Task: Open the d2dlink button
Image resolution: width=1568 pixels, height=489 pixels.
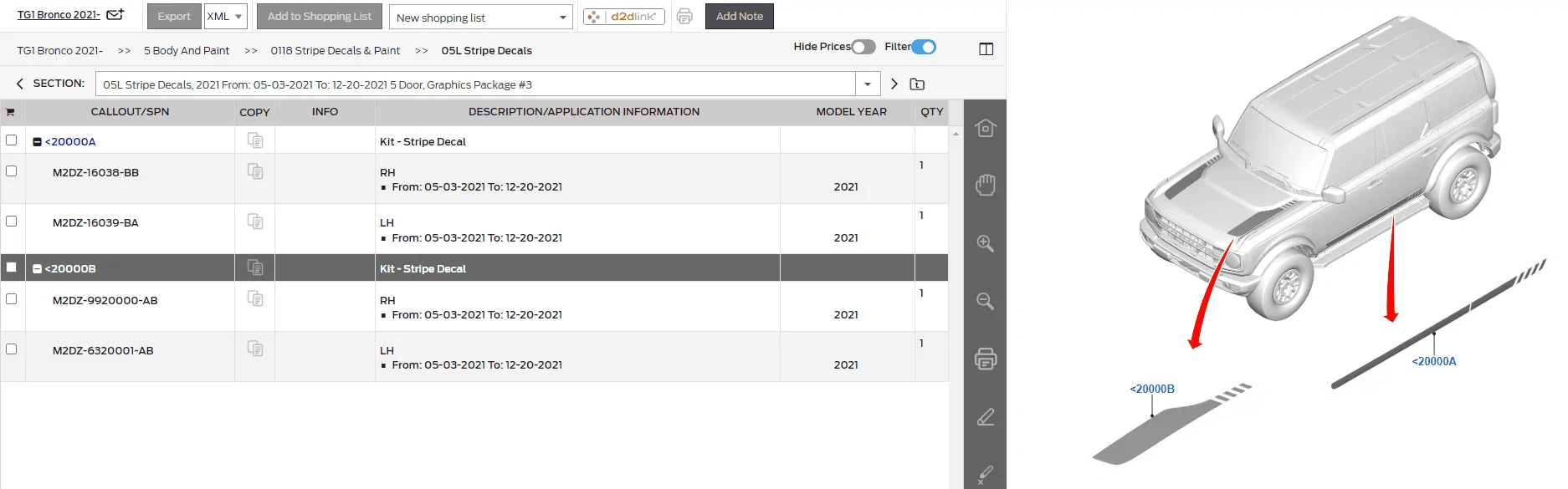Action: coord(624,17)
